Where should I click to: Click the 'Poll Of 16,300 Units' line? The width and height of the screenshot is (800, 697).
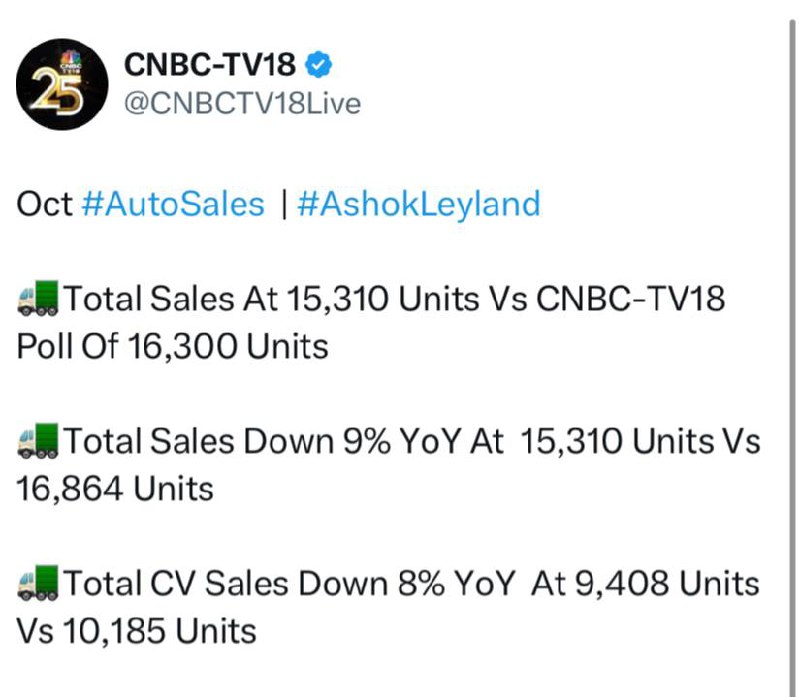(x=172, y=347)
